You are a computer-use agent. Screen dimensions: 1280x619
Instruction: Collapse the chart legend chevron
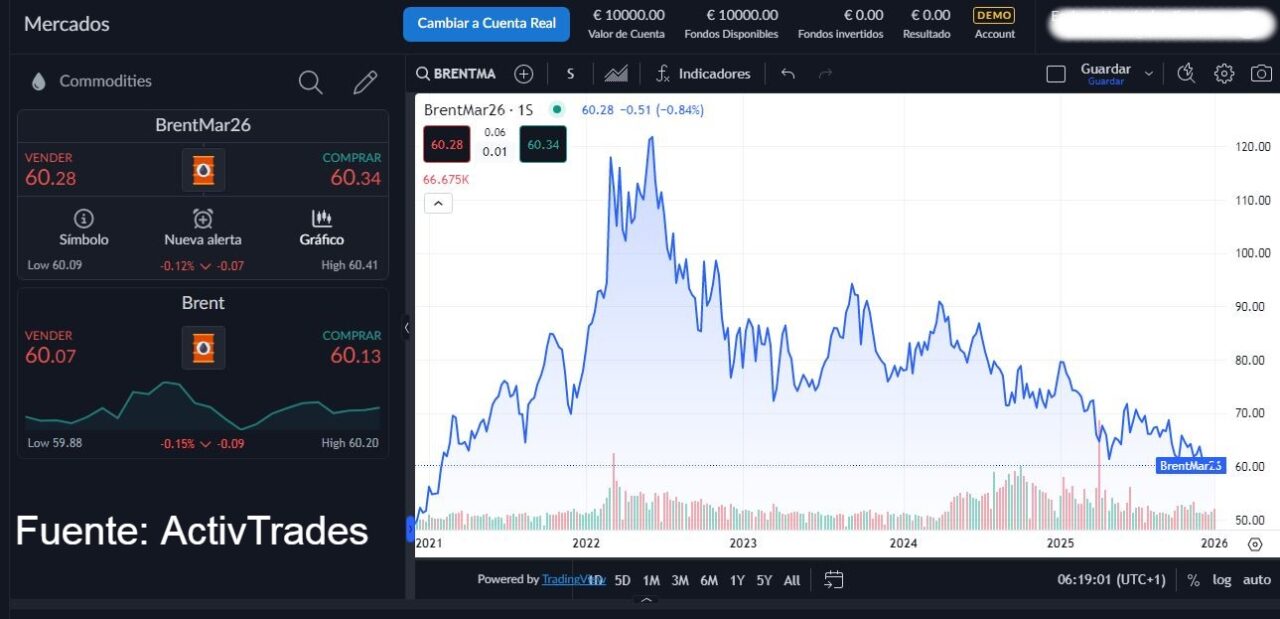click(438, 203)
